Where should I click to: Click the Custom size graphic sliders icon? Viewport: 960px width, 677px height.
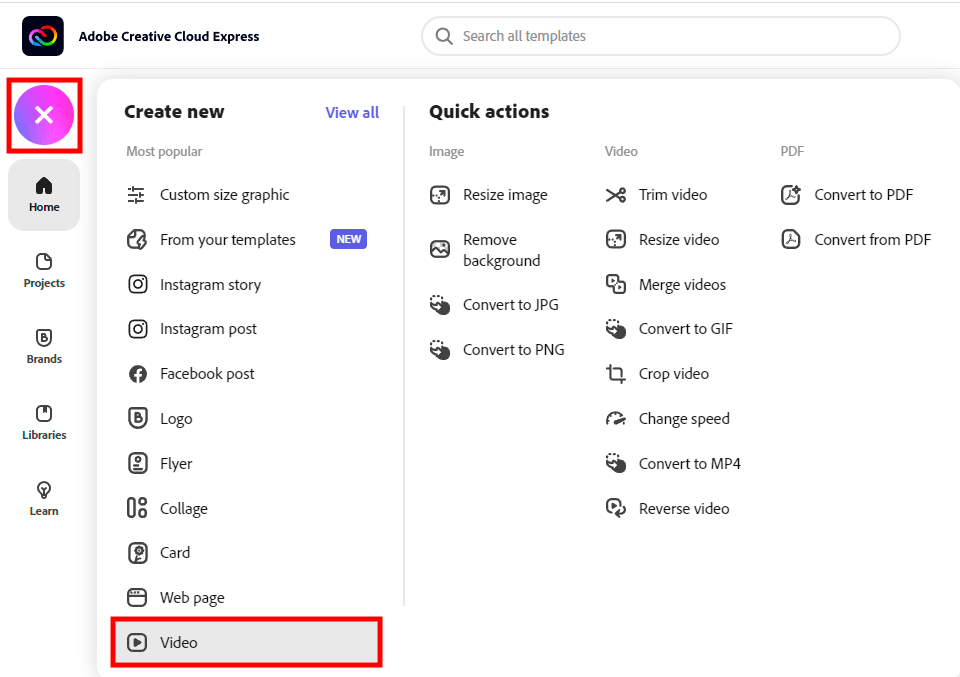tap(136, 195)
